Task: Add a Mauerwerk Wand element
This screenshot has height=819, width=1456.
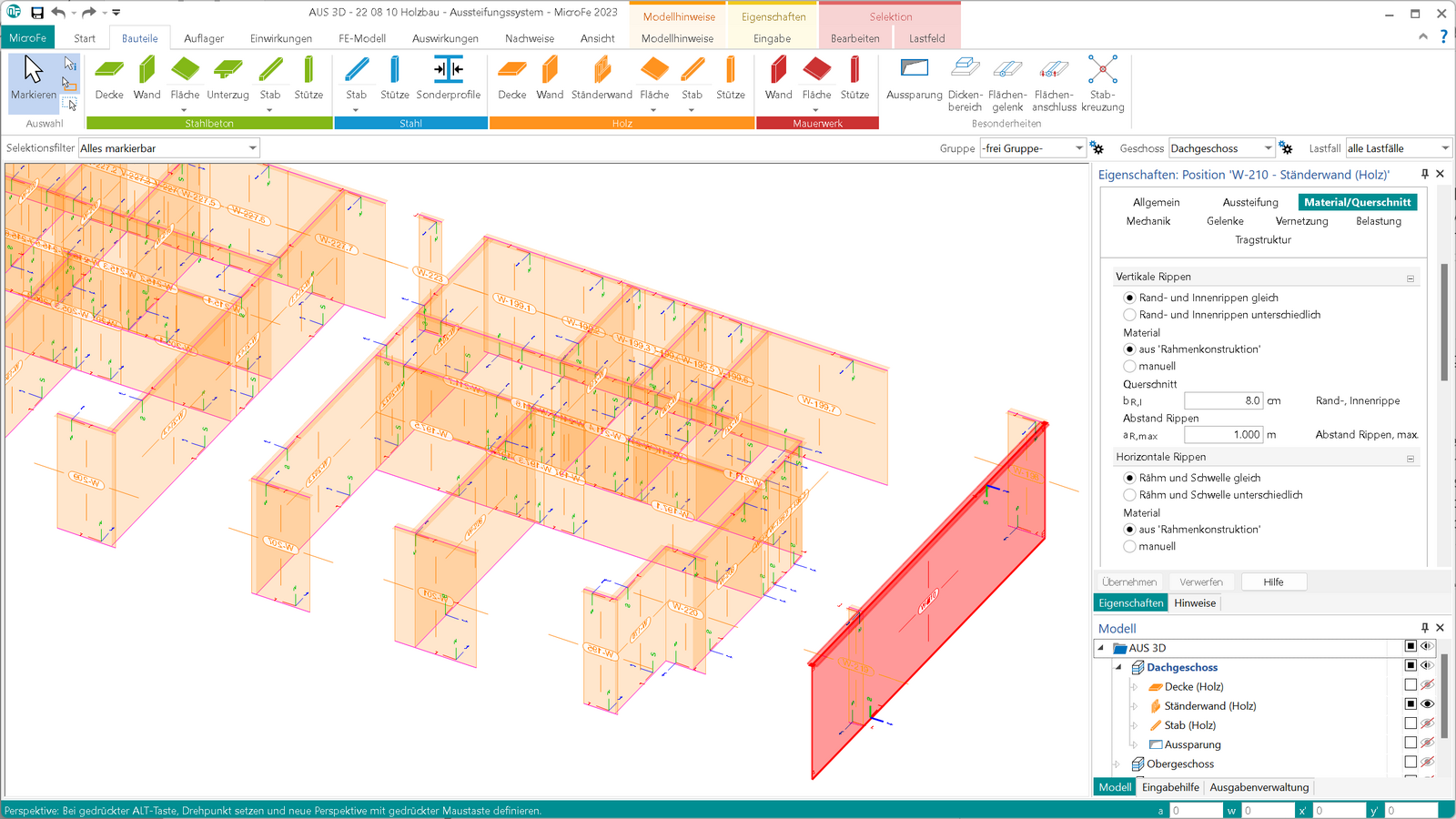Action: click(778, 78)
